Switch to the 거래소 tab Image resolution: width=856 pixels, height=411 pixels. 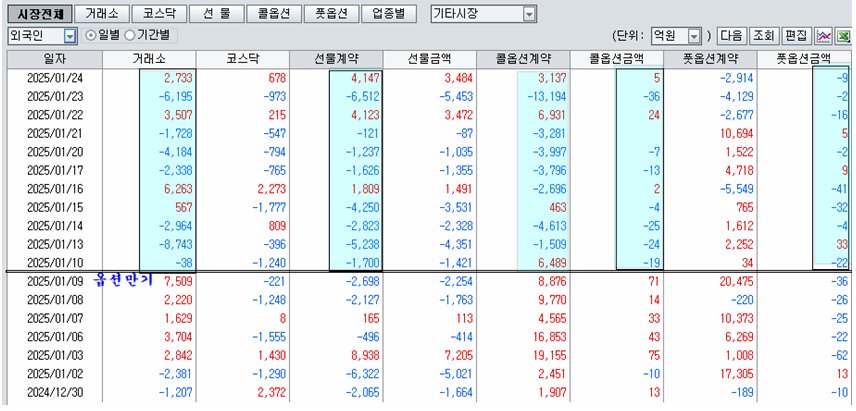[x=101, y=14]
